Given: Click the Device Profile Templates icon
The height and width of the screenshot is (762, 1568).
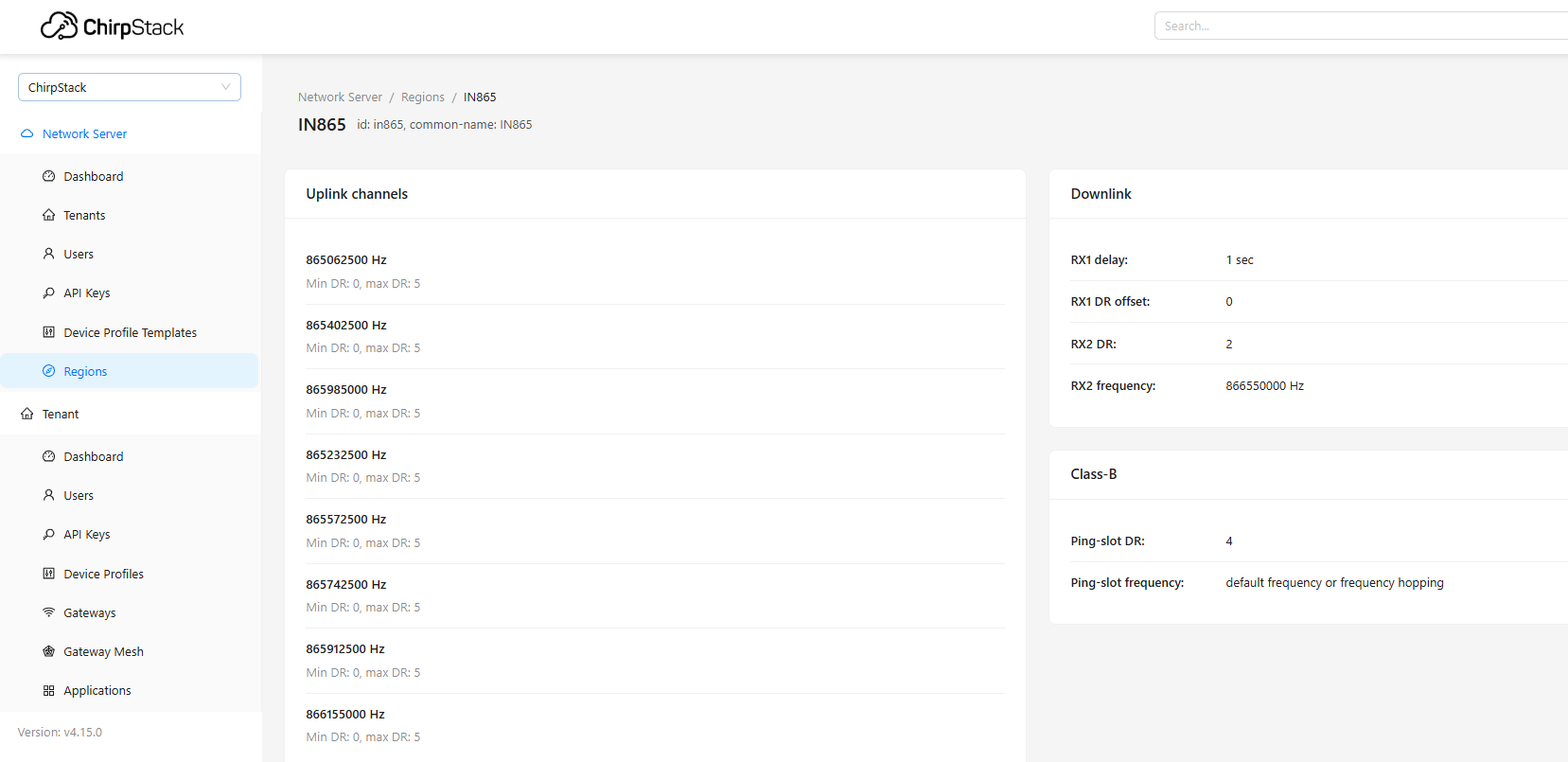Looking at the screenshot, I should coord(49,332).
